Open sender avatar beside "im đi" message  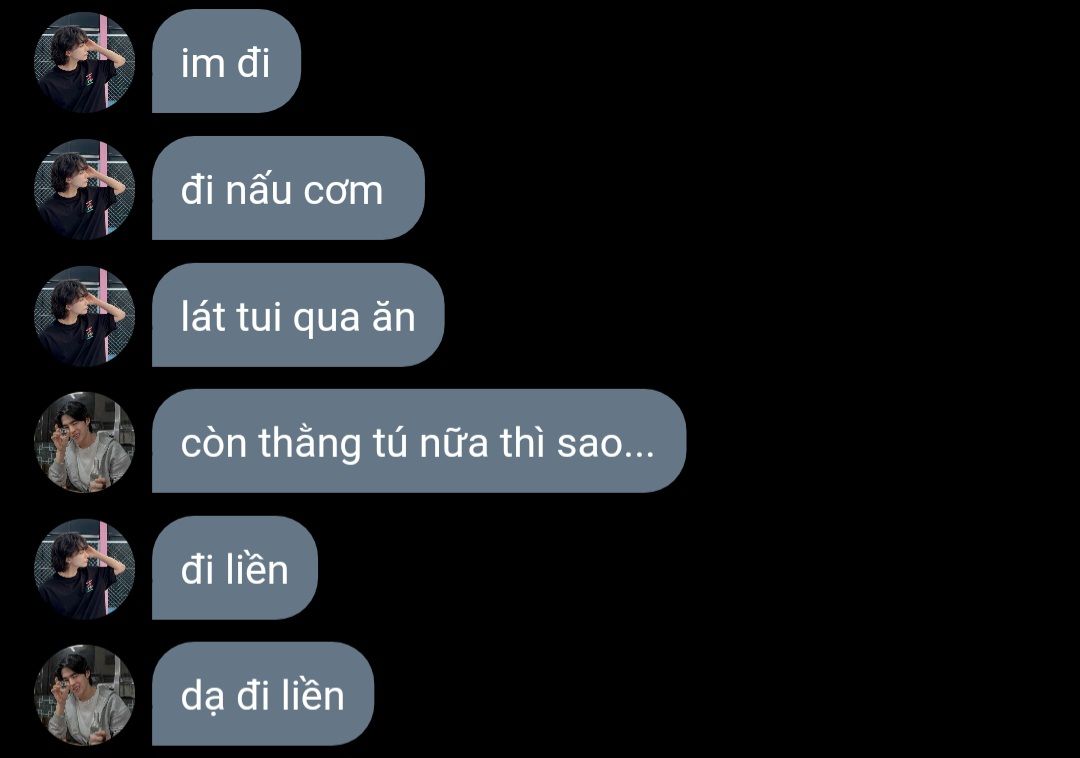coord(84,62)
